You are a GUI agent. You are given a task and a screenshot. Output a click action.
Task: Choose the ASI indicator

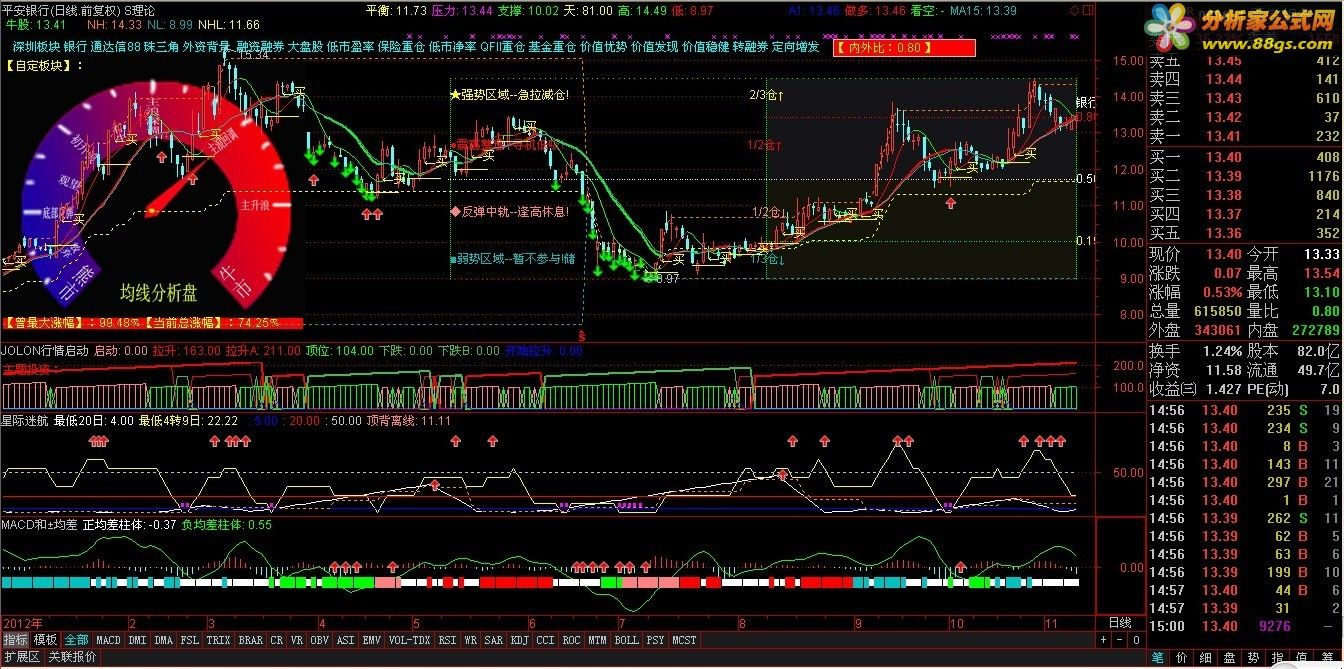click(346, 640)
